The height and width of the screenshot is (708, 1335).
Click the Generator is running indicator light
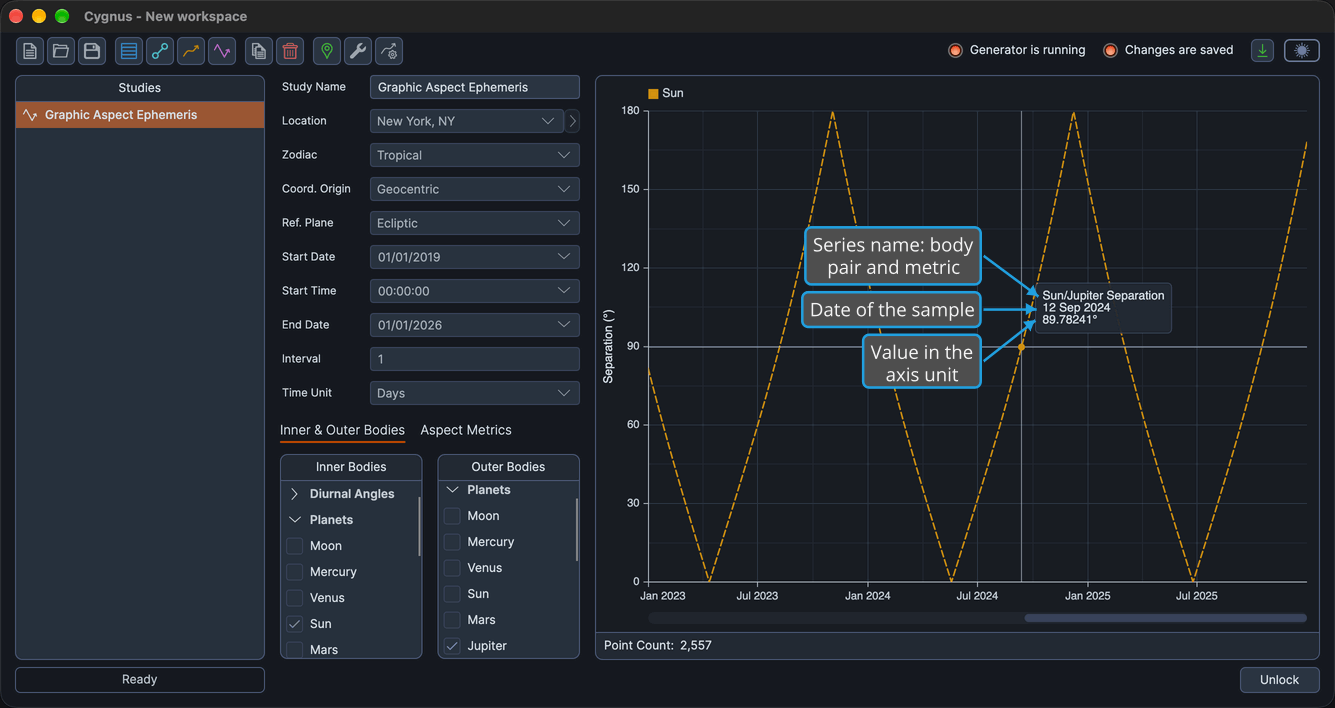[955, 51]
